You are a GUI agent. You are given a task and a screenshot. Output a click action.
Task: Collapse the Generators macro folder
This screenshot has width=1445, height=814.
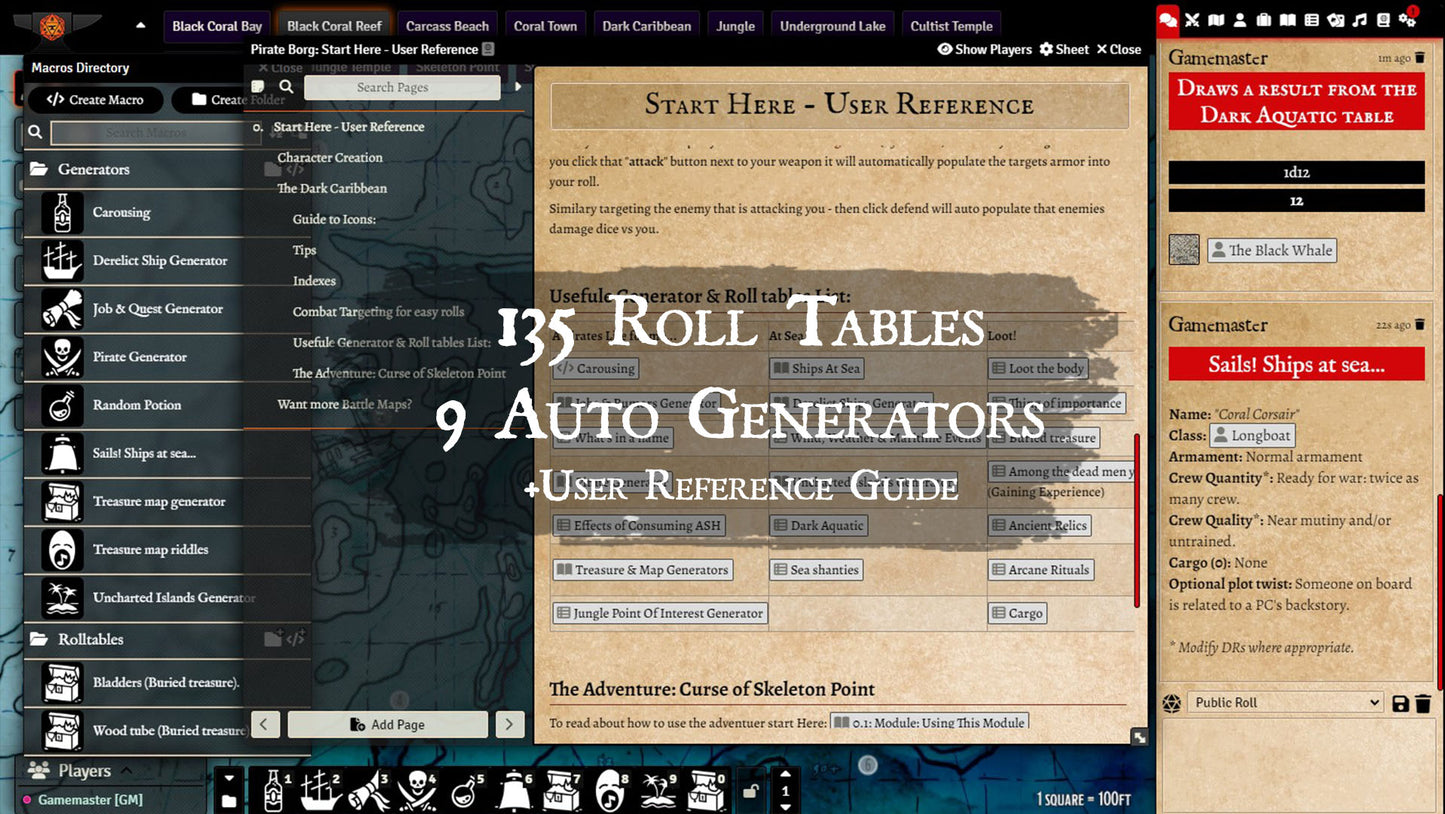point(92,170)
